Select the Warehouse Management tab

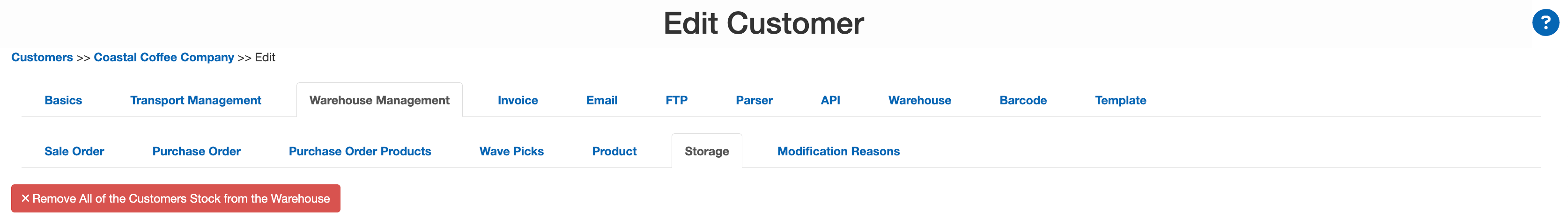click(379, 100)
